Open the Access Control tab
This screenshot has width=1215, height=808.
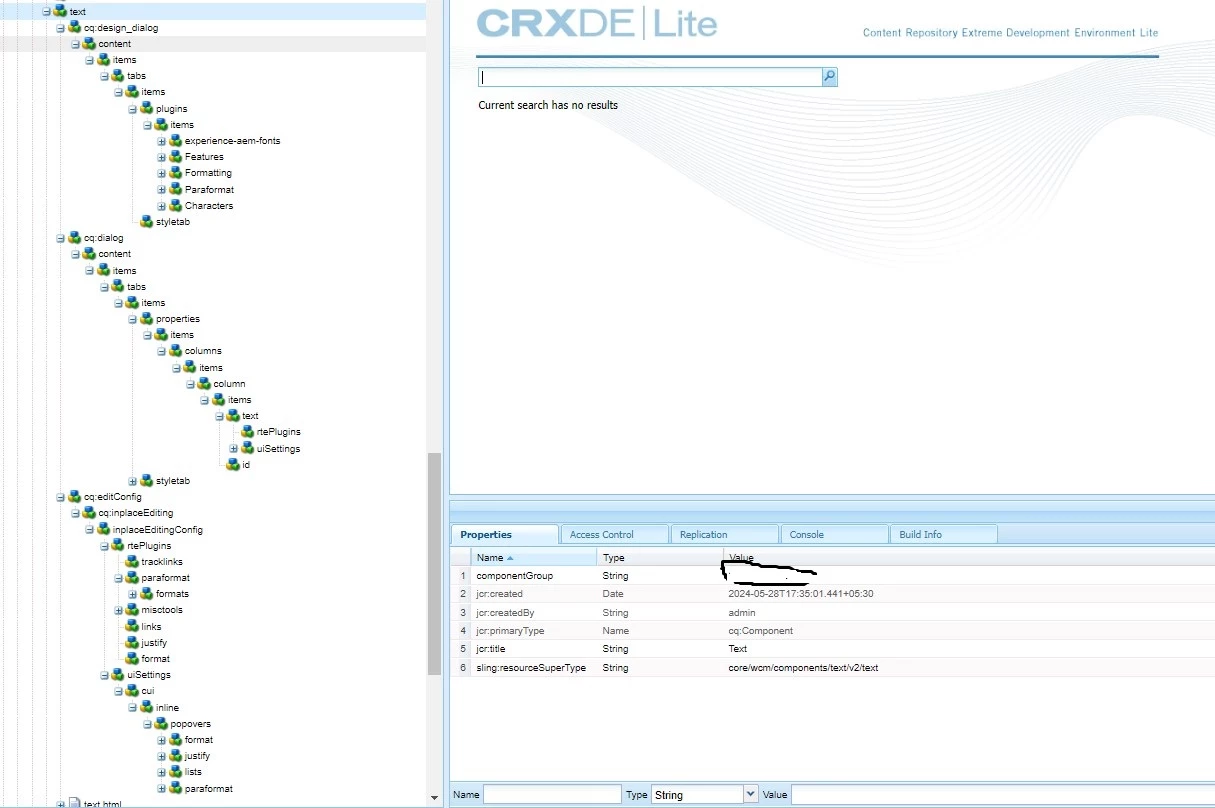tap(614, 535)
